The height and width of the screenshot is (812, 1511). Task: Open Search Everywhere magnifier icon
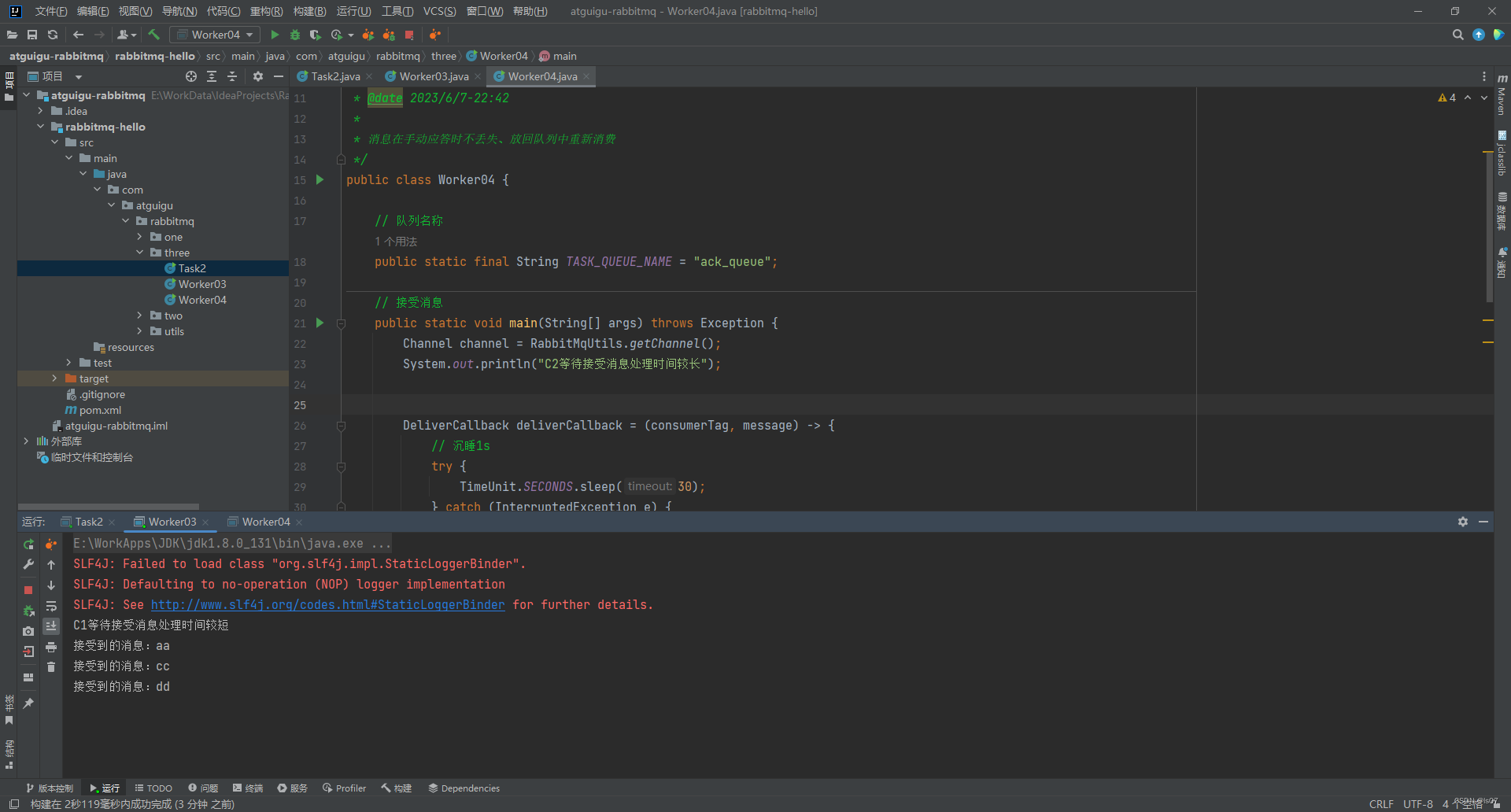click(x=1457, y=35)
